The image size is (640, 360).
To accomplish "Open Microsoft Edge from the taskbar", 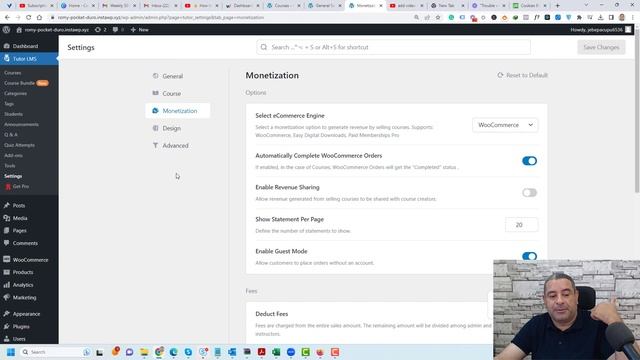I will (173, 352).
